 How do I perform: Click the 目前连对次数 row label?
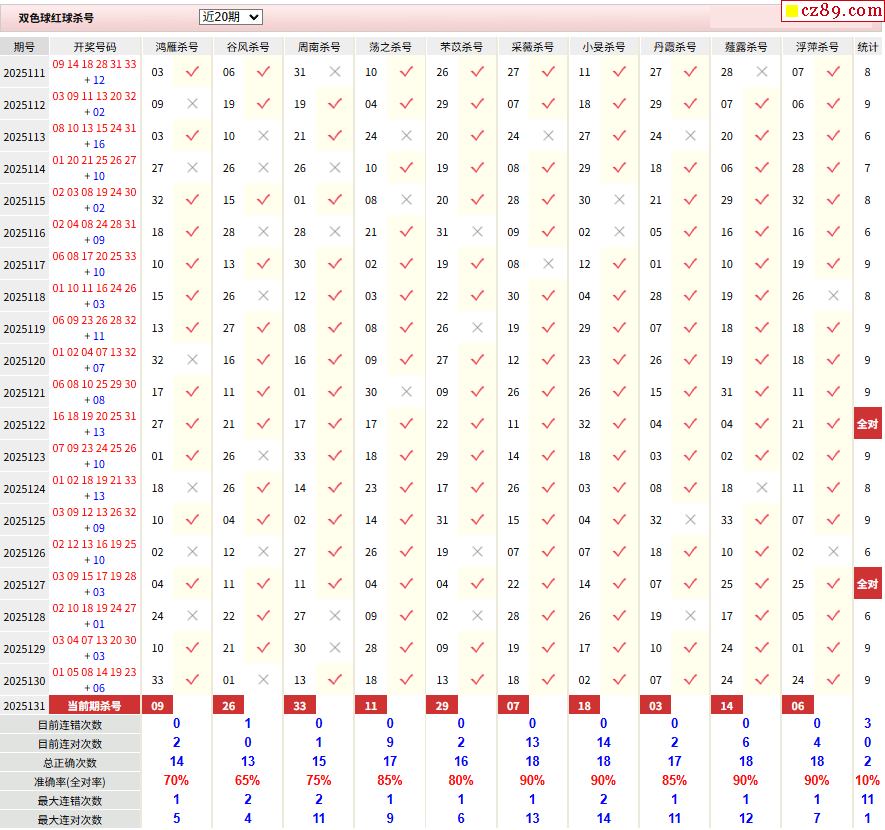coord(70,744)
